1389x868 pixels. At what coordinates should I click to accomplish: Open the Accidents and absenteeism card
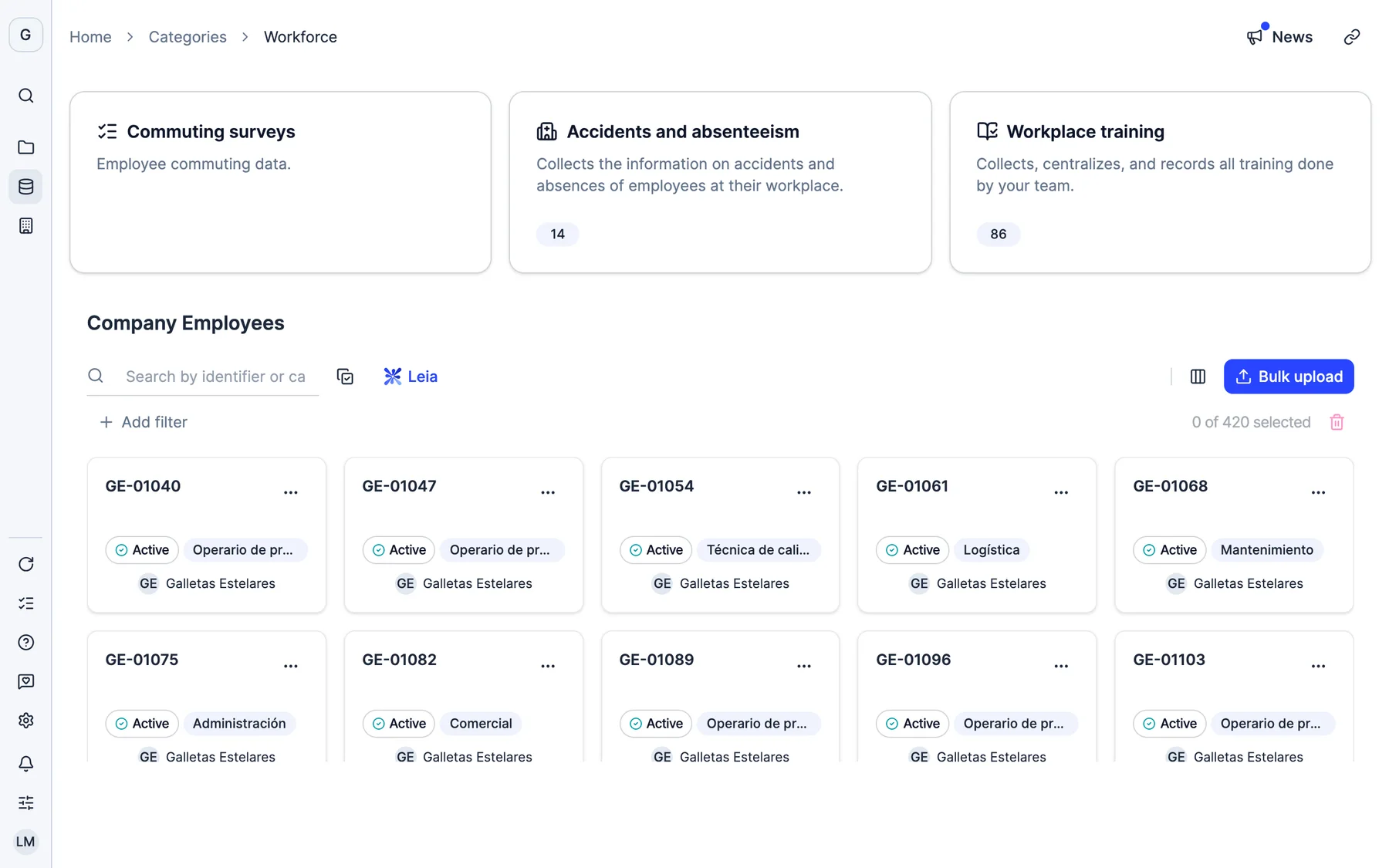720,182
